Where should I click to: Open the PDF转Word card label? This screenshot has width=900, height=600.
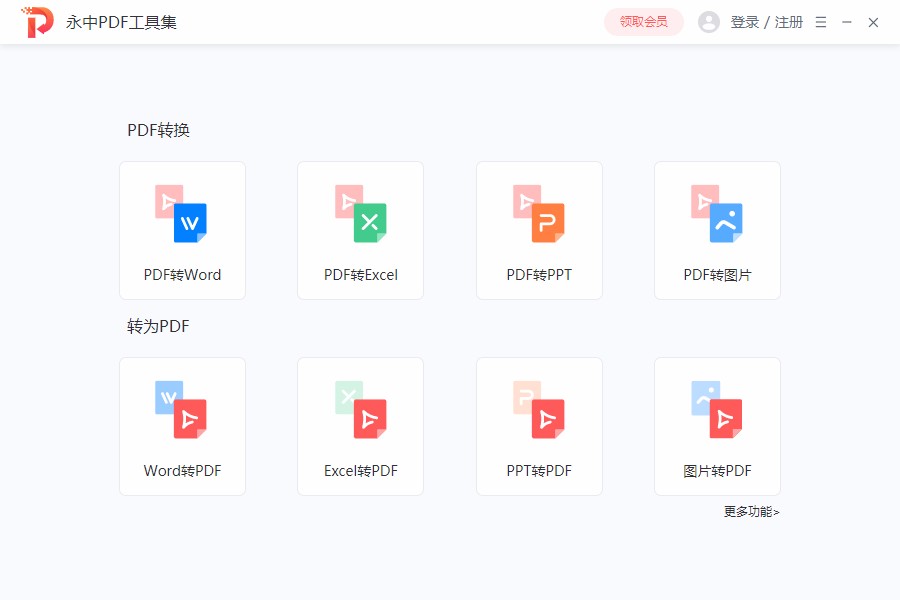pos(182,274)
